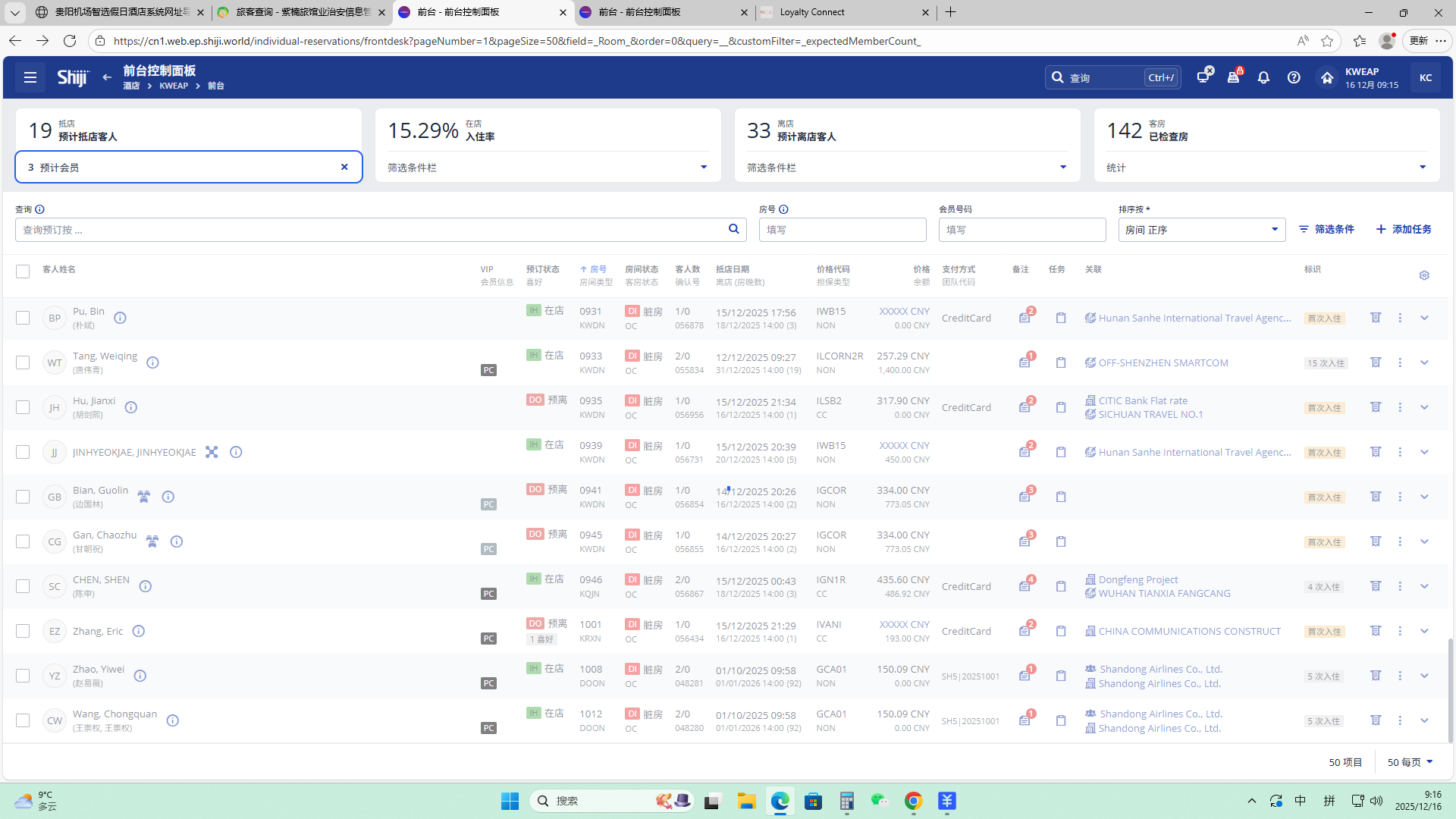This screenshot has height=819, width=1456.
Task: Open table column settings gear icon
Action: [1424, 275]
